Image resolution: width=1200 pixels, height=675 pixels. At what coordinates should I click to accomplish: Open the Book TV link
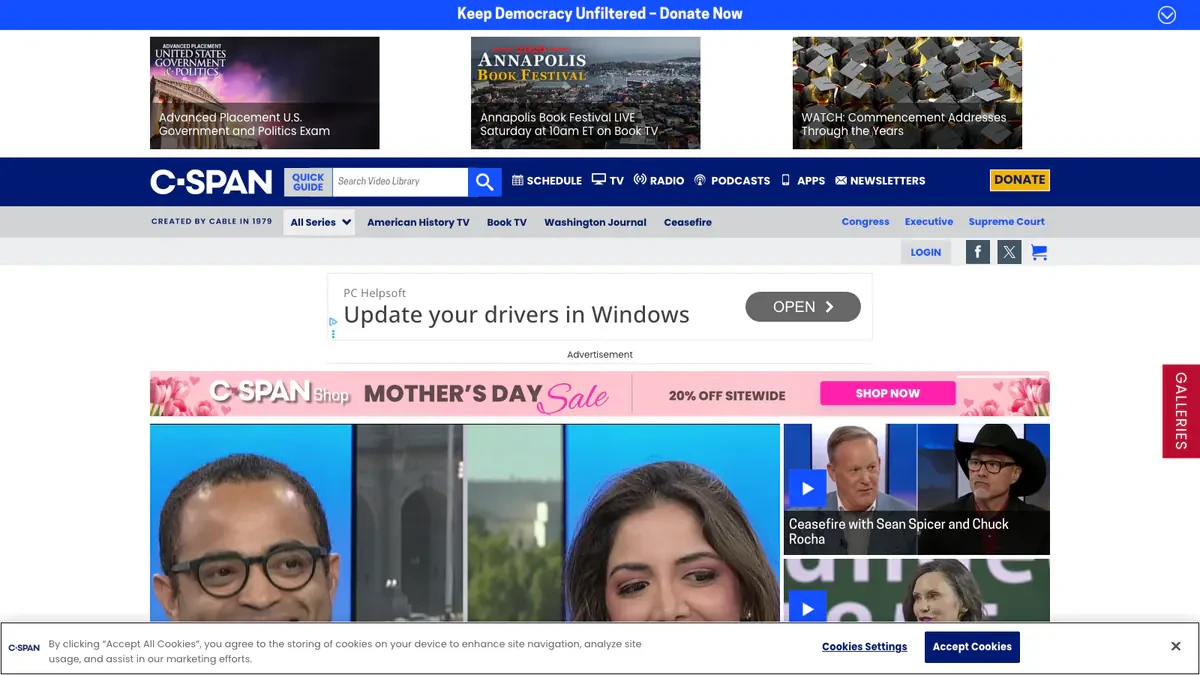(506, 222)
